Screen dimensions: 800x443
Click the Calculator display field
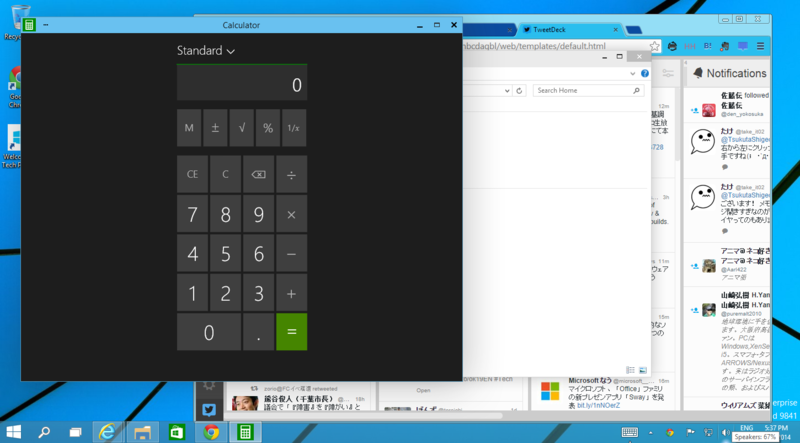pos(242,83)
